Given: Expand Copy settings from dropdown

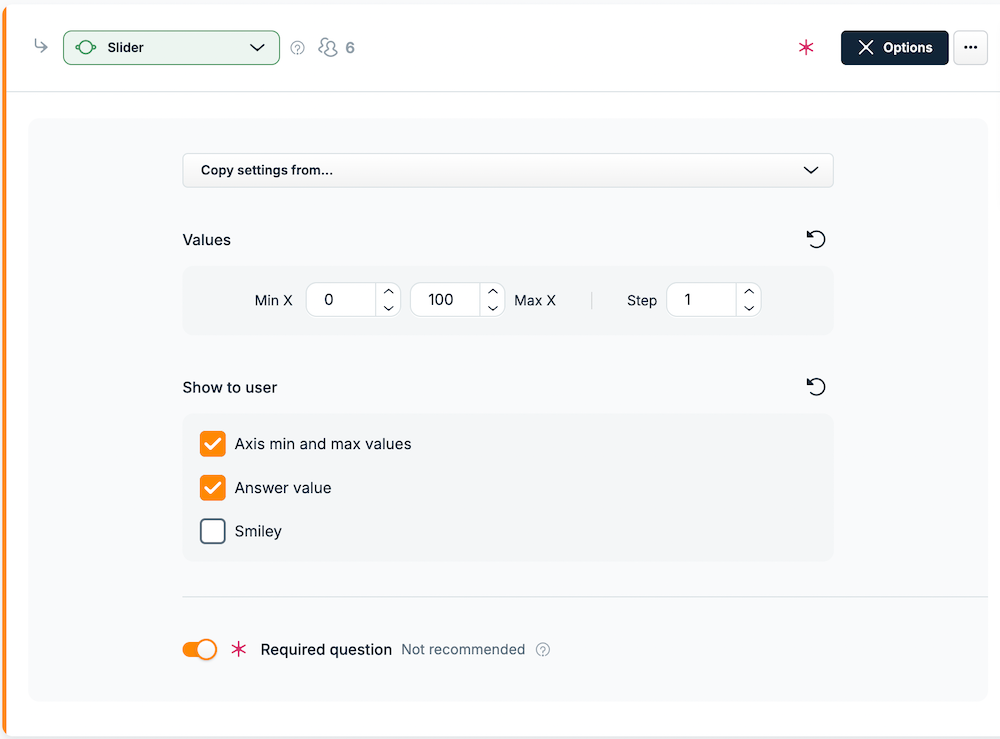Looking at the screenshot, I should [x=508, y=170].
